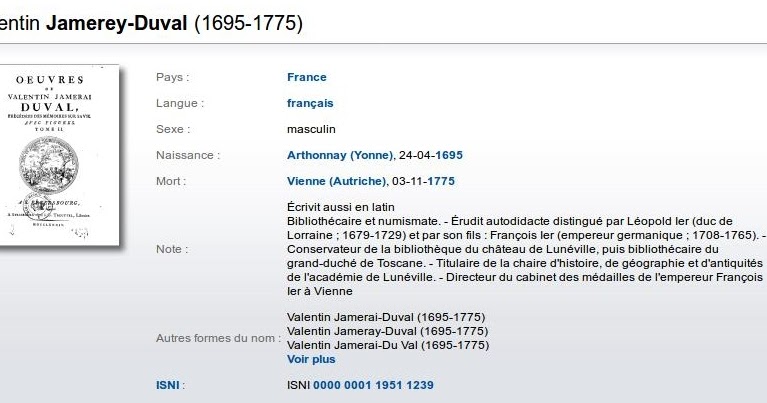
Task: Select the birth year 1695 link
Action: 449,155
